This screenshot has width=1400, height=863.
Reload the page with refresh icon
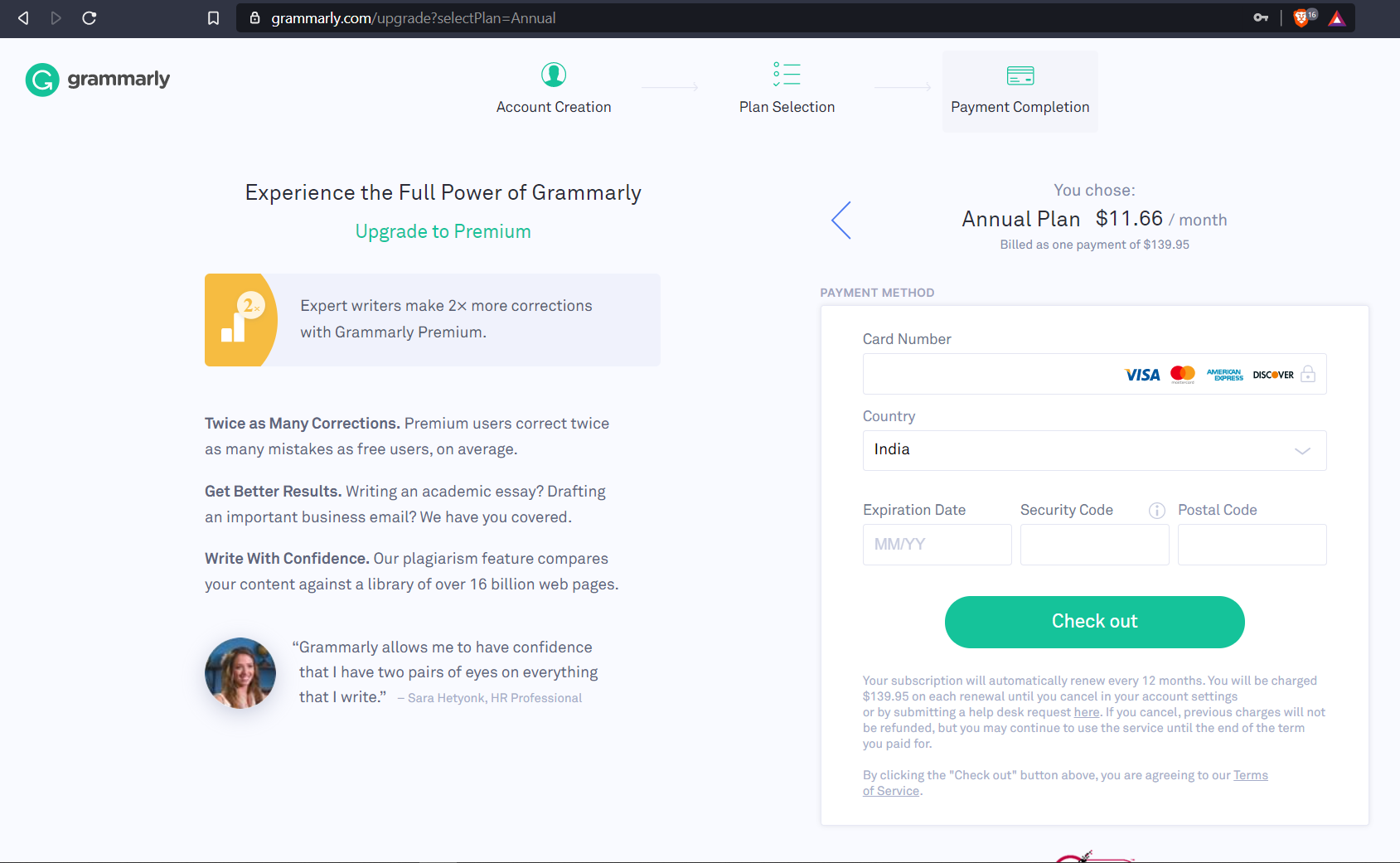(x=90, y=17)
